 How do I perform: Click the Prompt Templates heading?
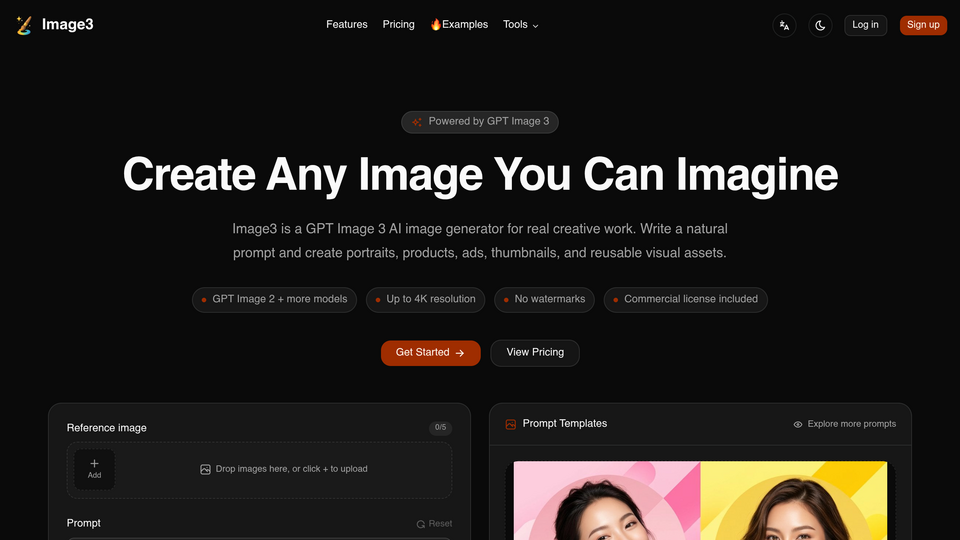tap(564, 424)
